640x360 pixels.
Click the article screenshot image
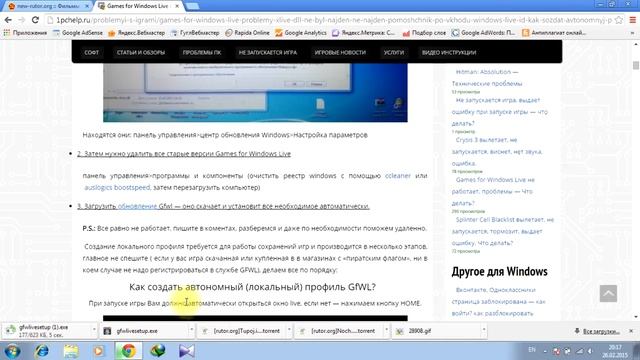pos(255,93)
